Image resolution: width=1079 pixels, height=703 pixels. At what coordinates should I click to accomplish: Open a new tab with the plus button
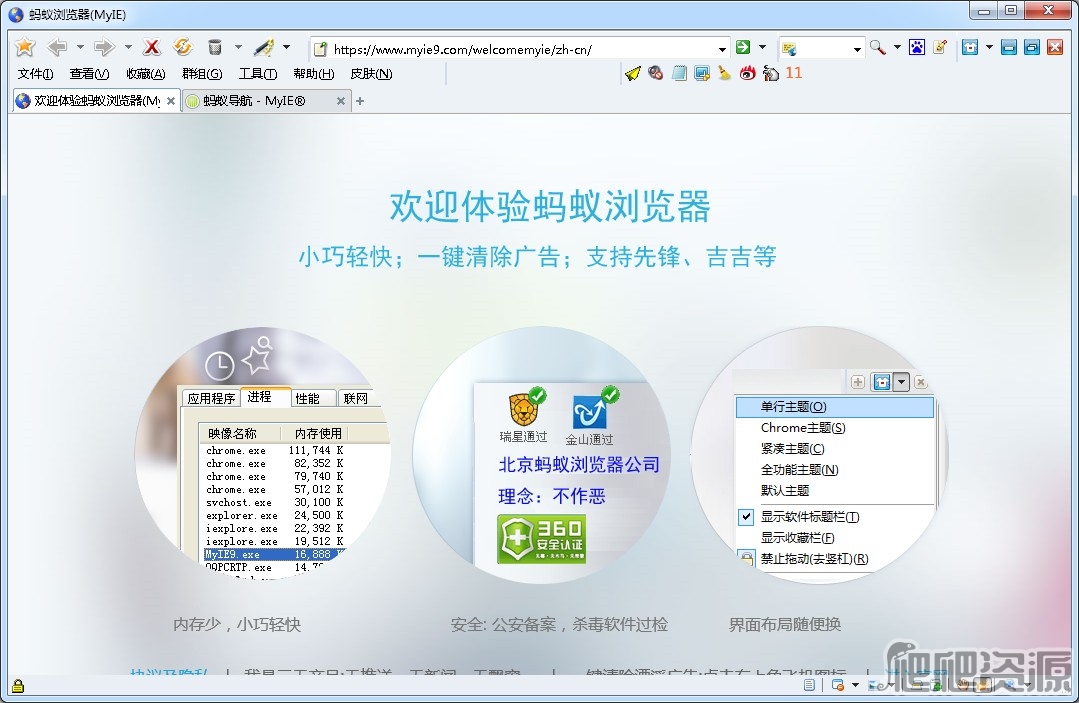[x=360, y=100]
